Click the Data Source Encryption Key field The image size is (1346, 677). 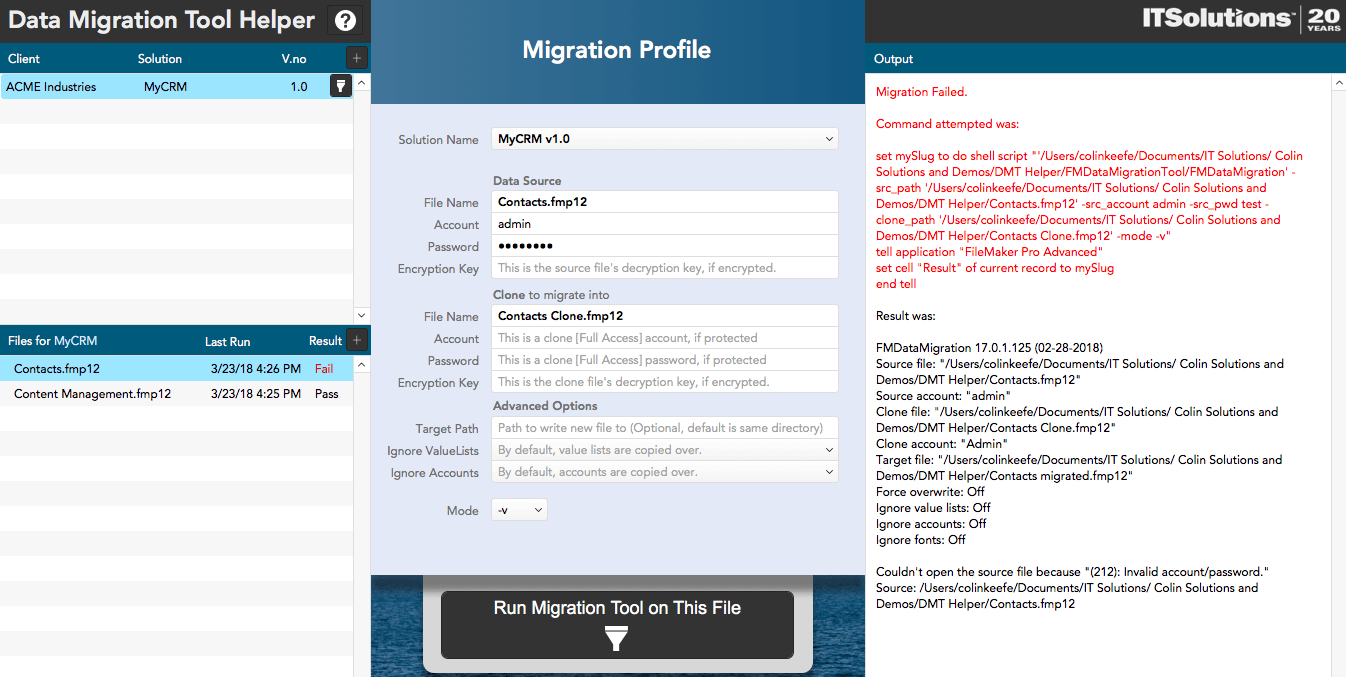(x=665, y=268)
